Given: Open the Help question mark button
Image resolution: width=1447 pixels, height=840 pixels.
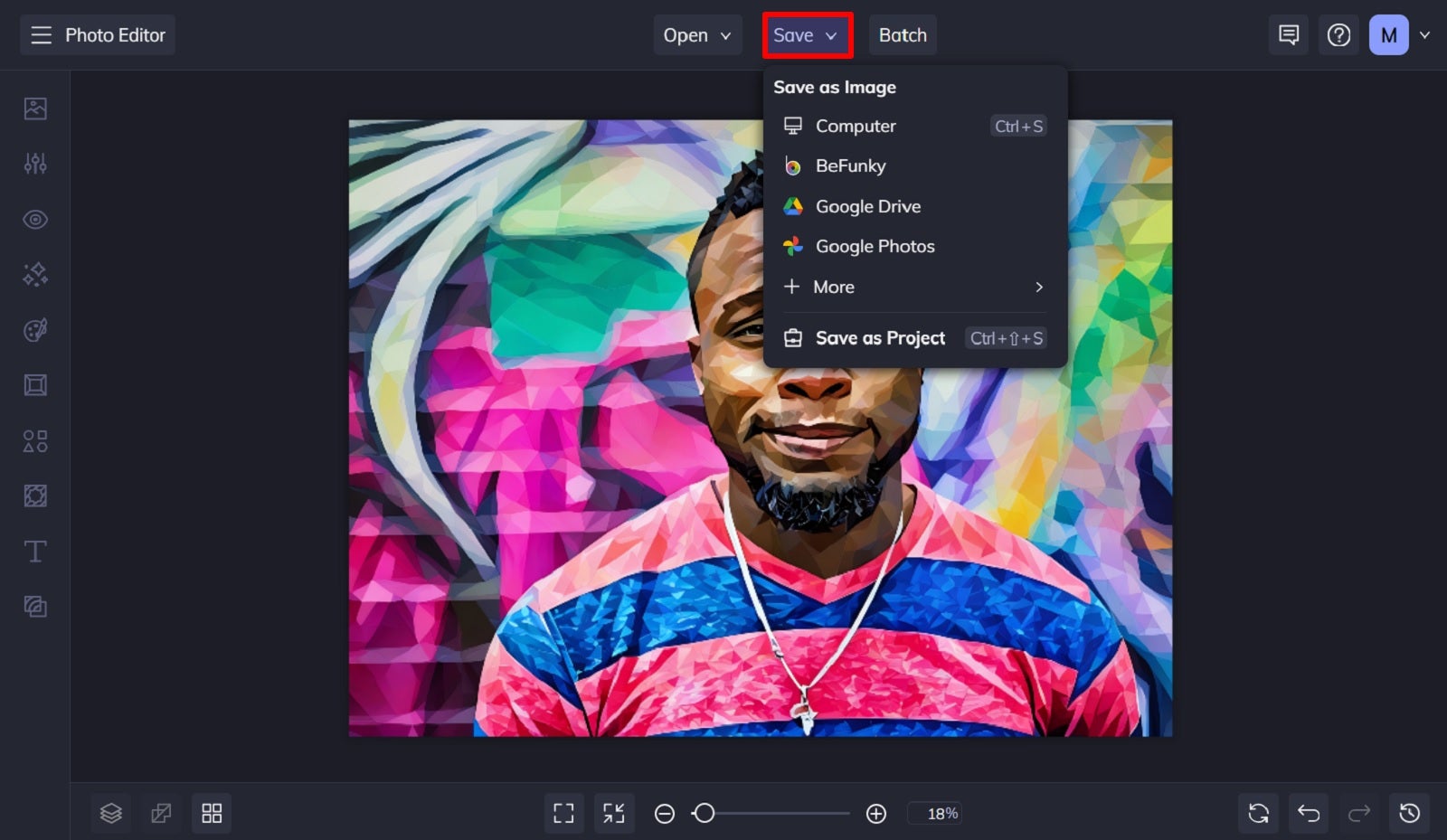Looking at the screenshot, I should (1338, 35).
